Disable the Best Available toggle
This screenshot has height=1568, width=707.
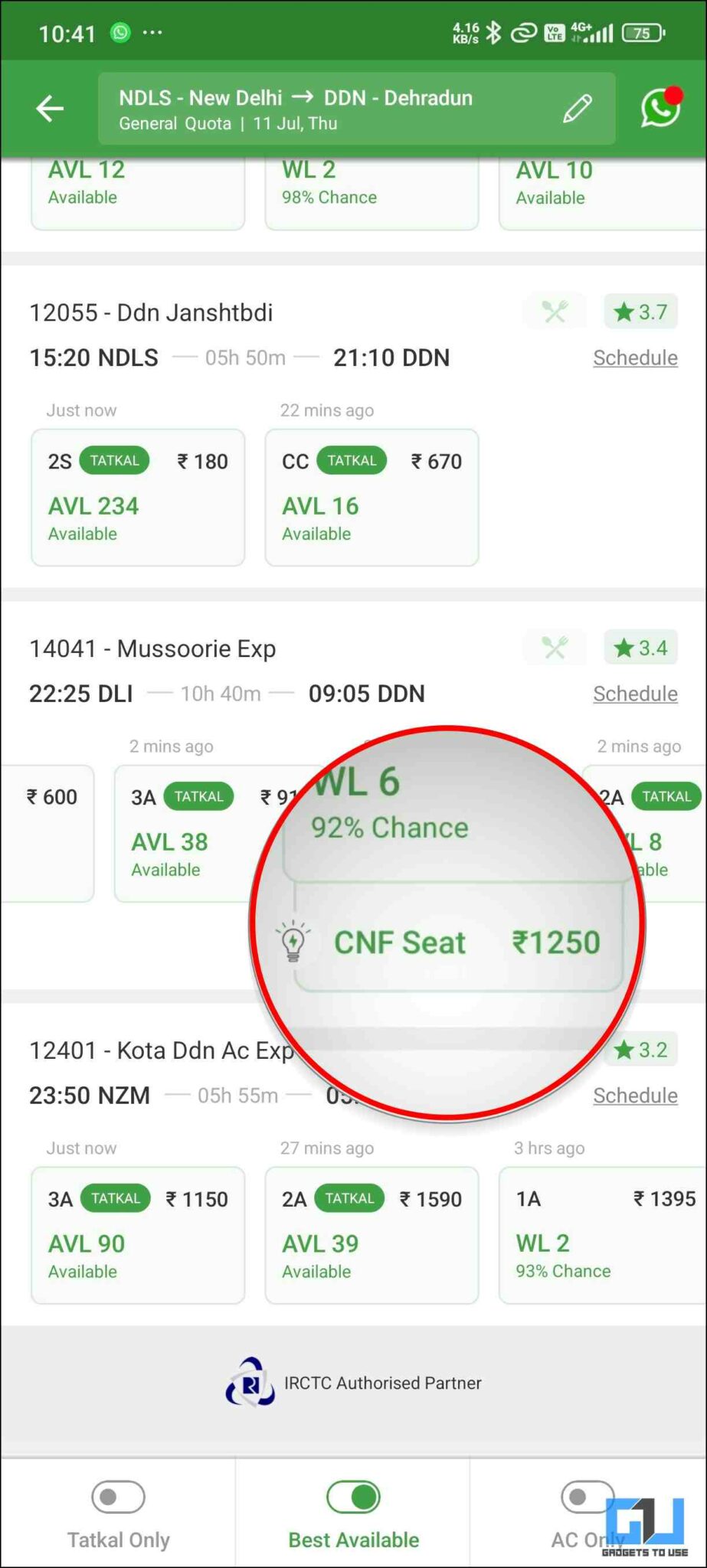353,1496
